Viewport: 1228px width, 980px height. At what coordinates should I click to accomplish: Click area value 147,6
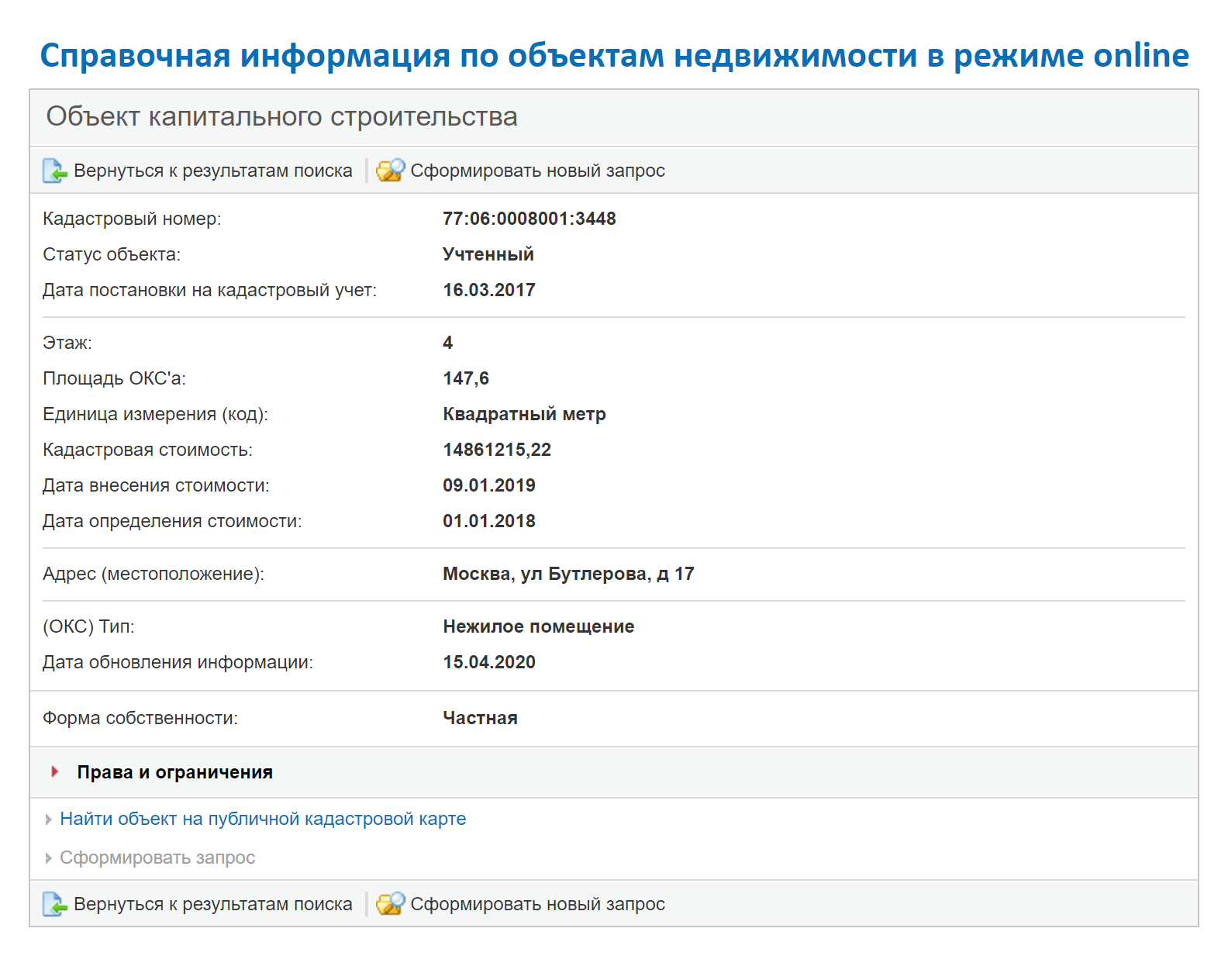(466, 378)
